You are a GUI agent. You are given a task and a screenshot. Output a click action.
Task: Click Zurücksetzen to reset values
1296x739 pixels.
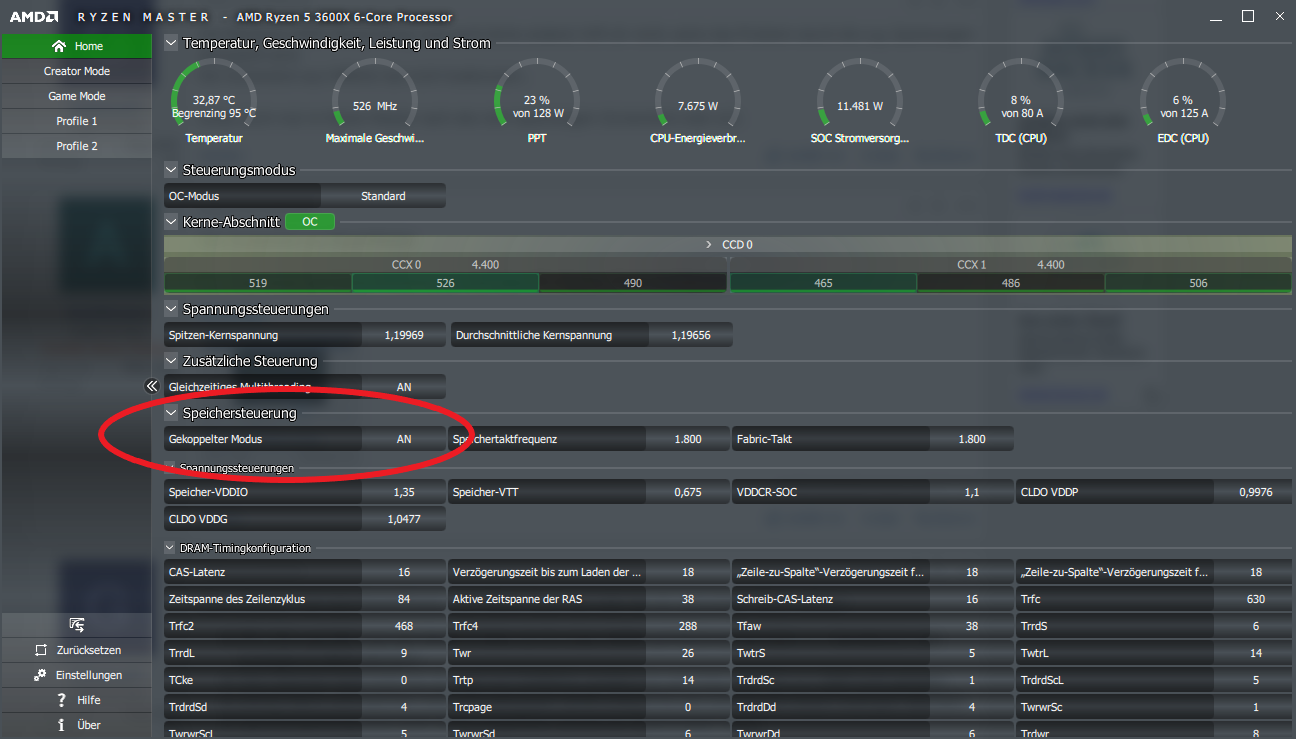pos(77,650)
